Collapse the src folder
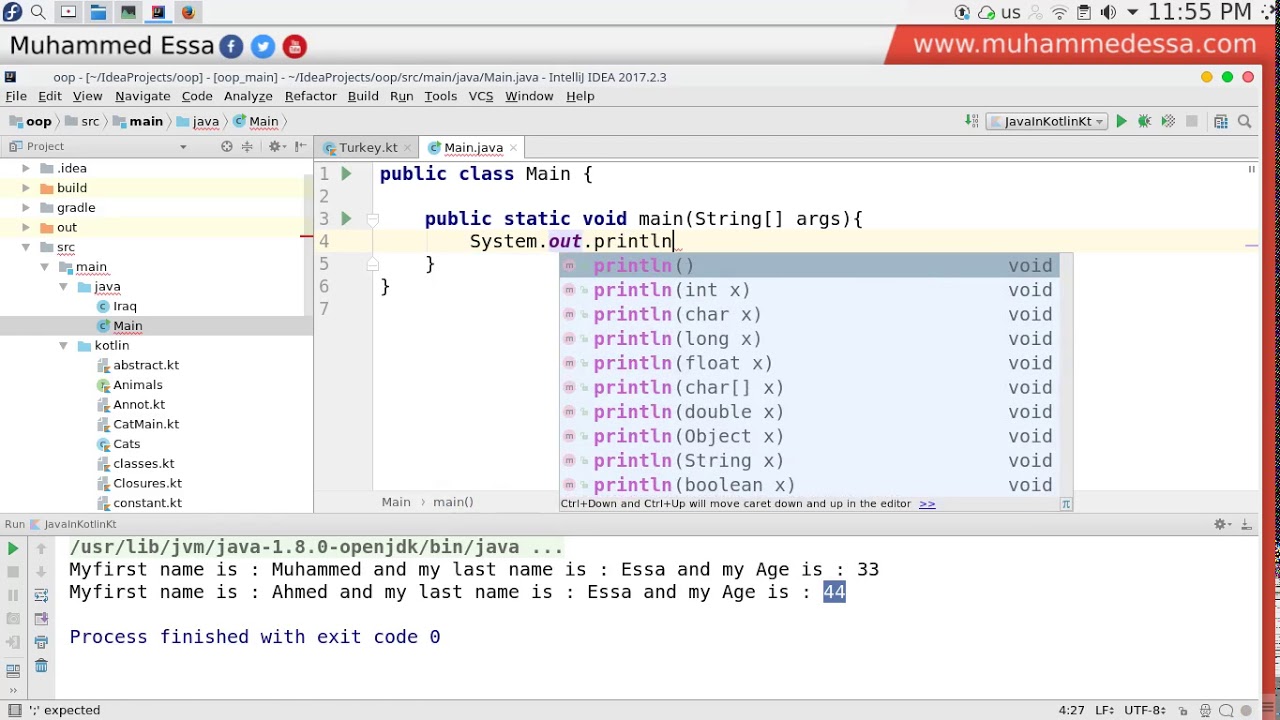The image size is (1280, 720). 26,247
